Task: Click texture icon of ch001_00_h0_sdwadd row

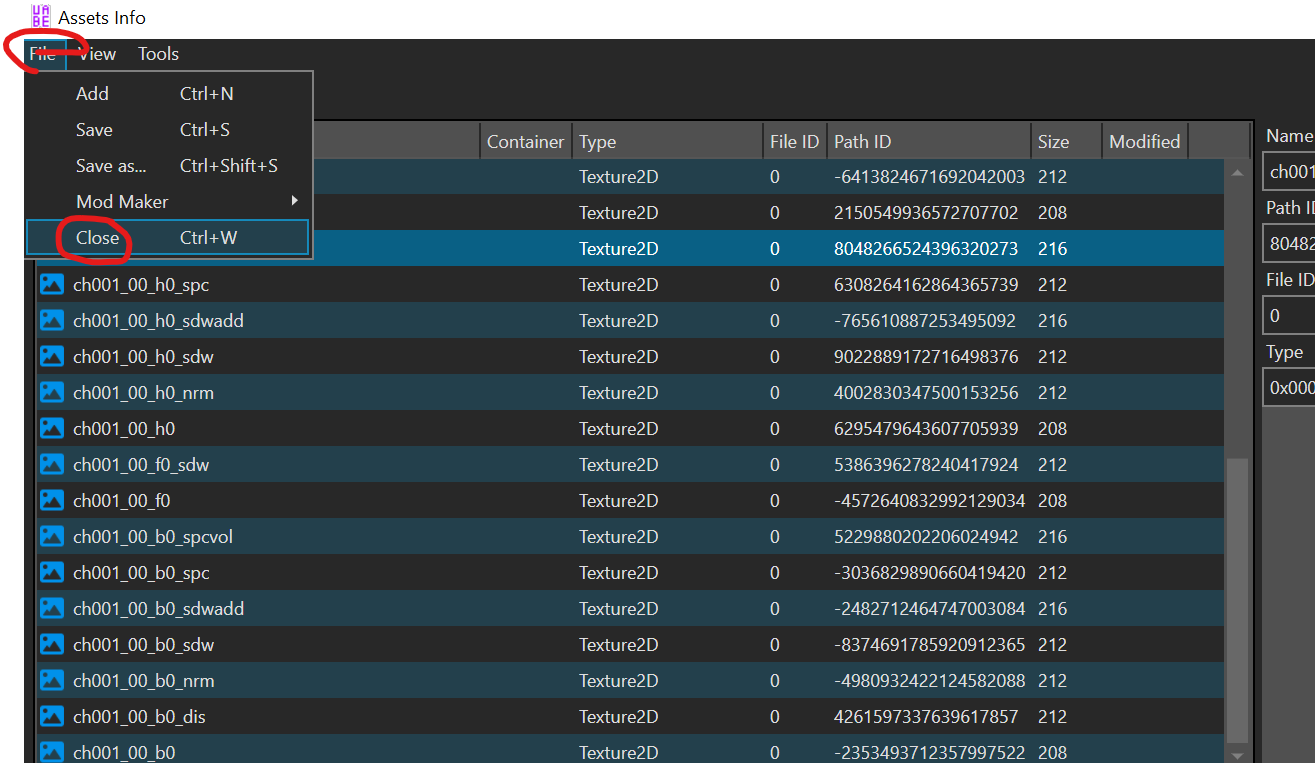Action: 51,321
